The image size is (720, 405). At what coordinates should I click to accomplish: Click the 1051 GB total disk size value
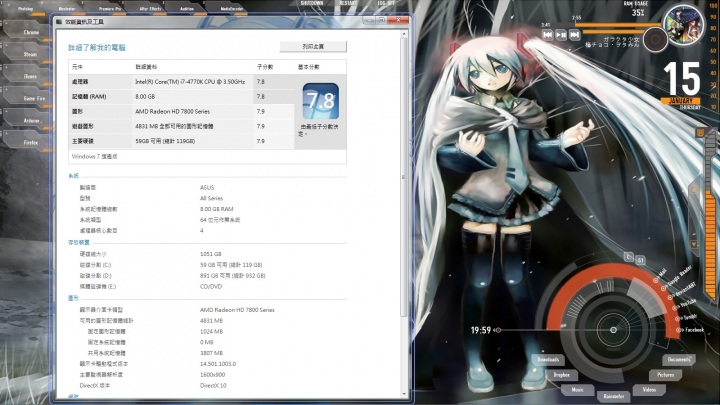pos(211,254)
